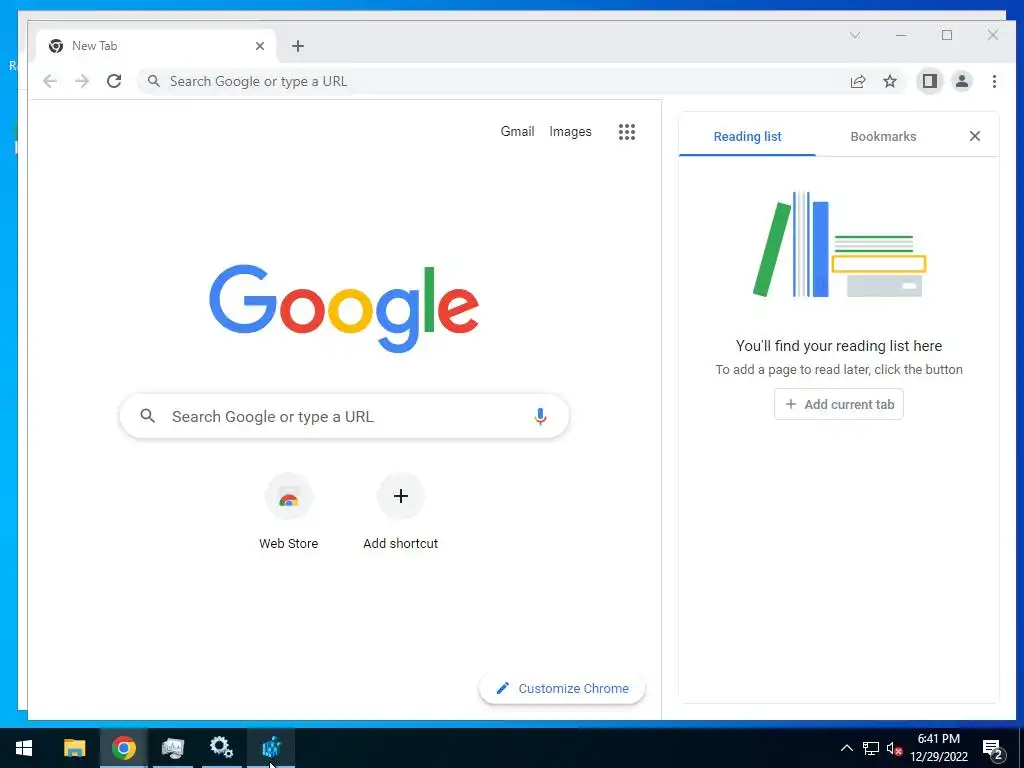Open the Chrome three-dot menu

point(994,81)
